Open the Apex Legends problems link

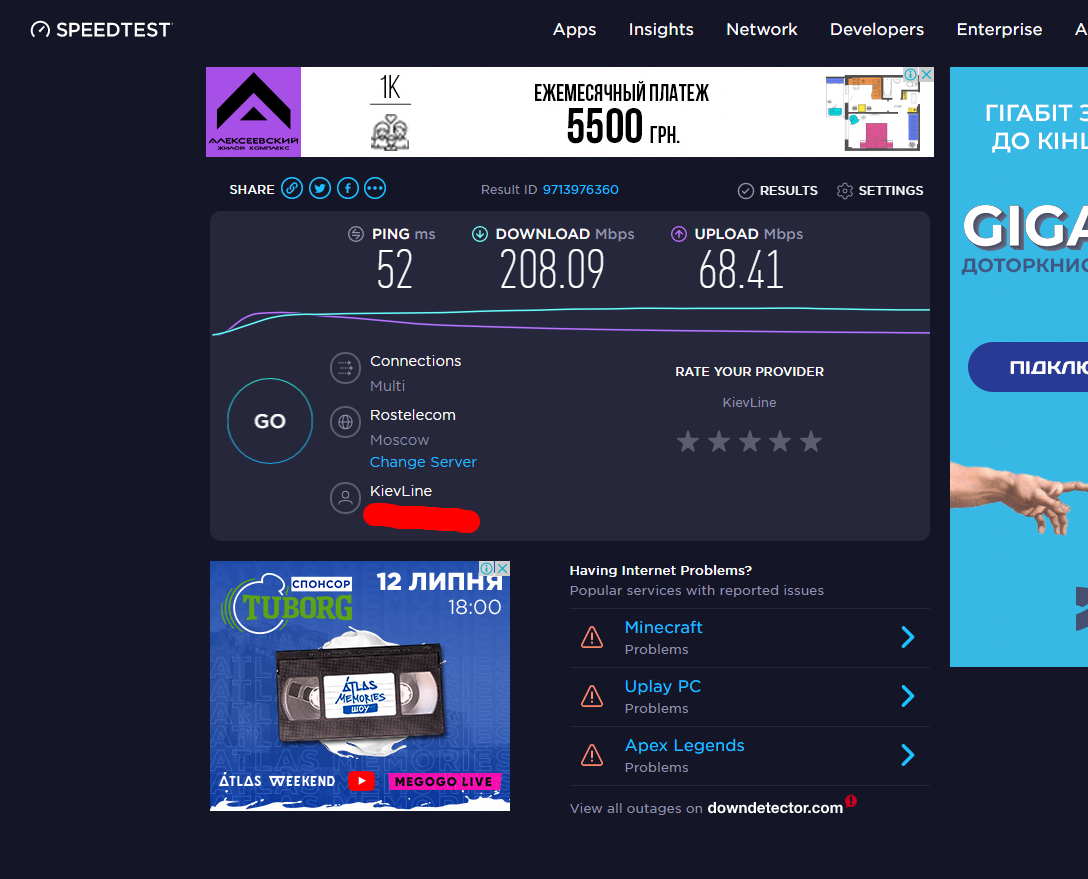point(684,745)
